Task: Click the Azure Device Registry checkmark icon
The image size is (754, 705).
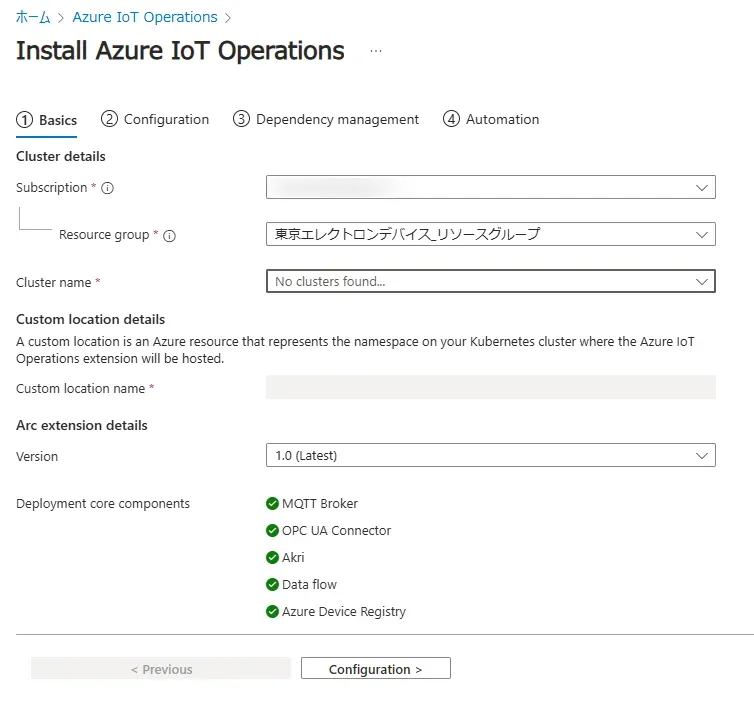Action: click(x=272, y=612)
